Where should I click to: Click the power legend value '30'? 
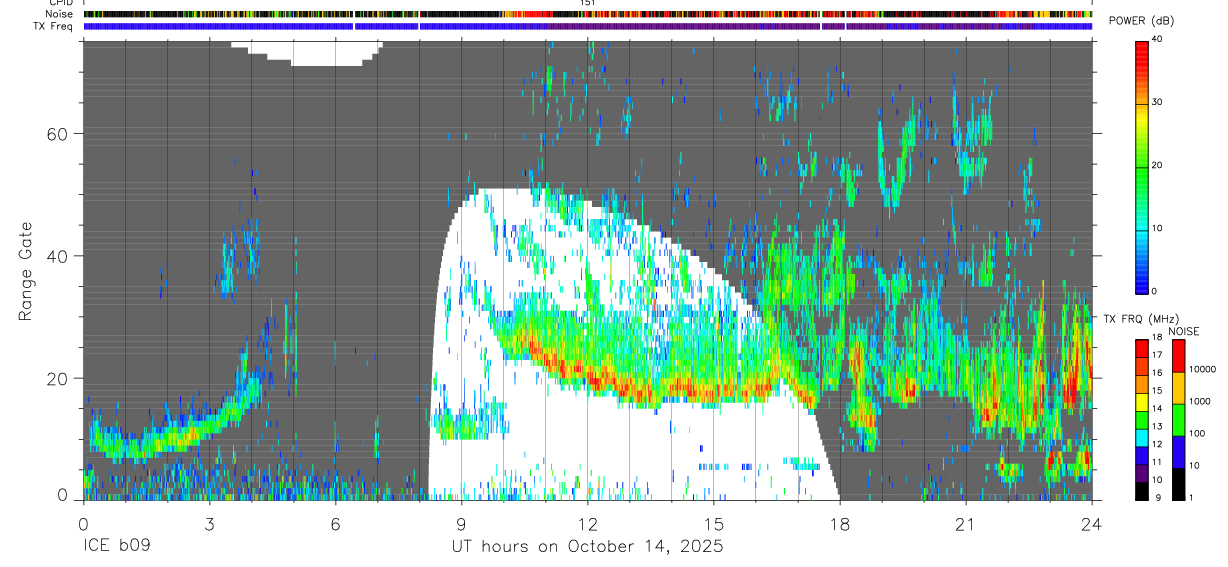coord(1157,102)
